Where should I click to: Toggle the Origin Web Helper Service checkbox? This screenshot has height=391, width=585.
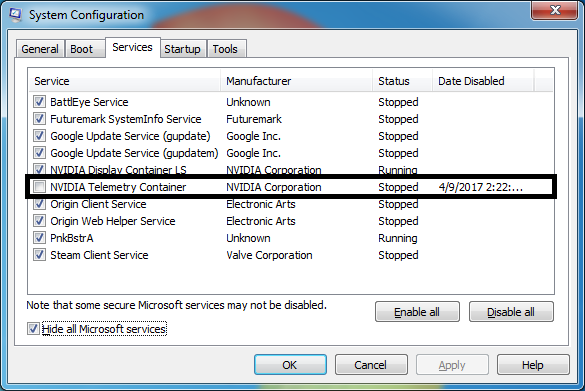pos(39,221)
